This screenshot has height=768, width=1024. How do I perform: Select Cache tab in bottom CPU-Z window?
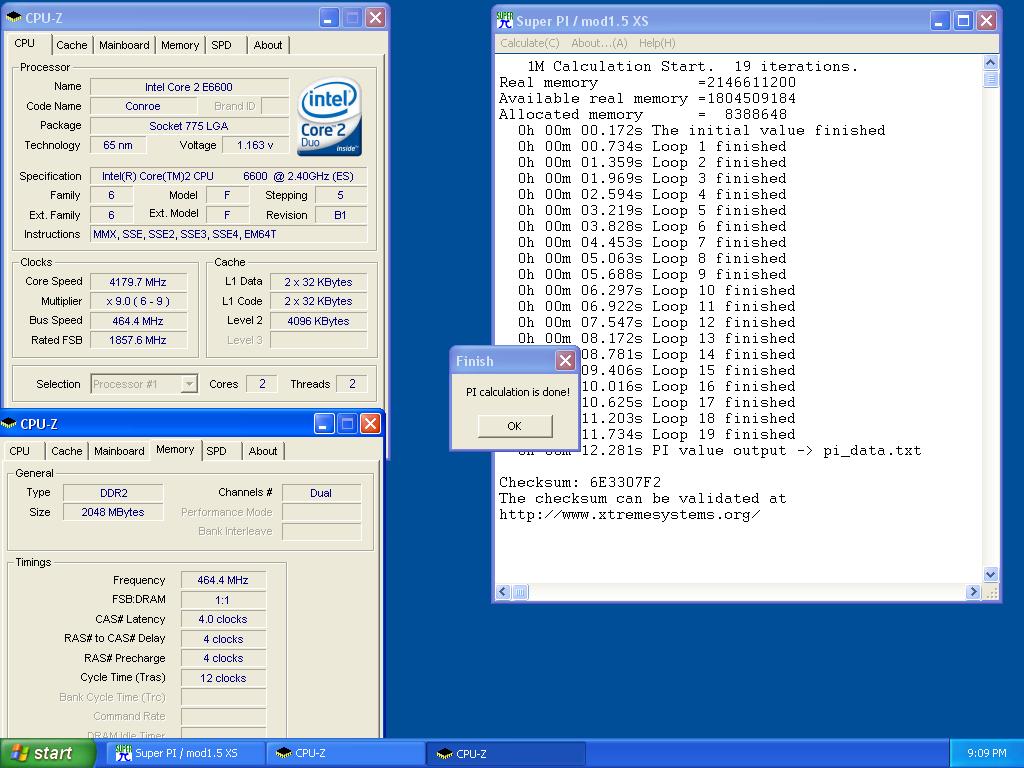click(x=67, y=451)
